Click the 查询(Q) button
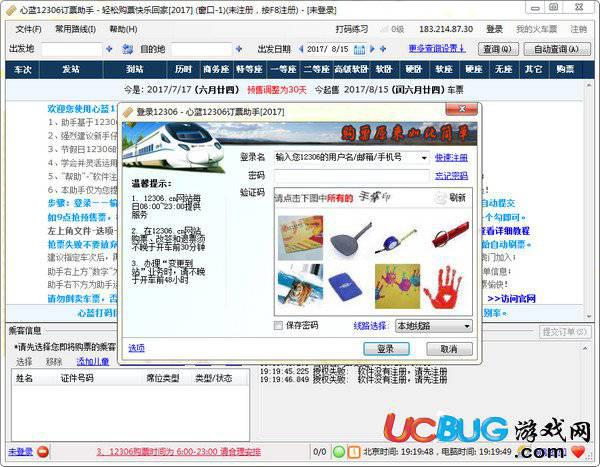600x467 pixels. pyautogui.click(x=498, y=49)
